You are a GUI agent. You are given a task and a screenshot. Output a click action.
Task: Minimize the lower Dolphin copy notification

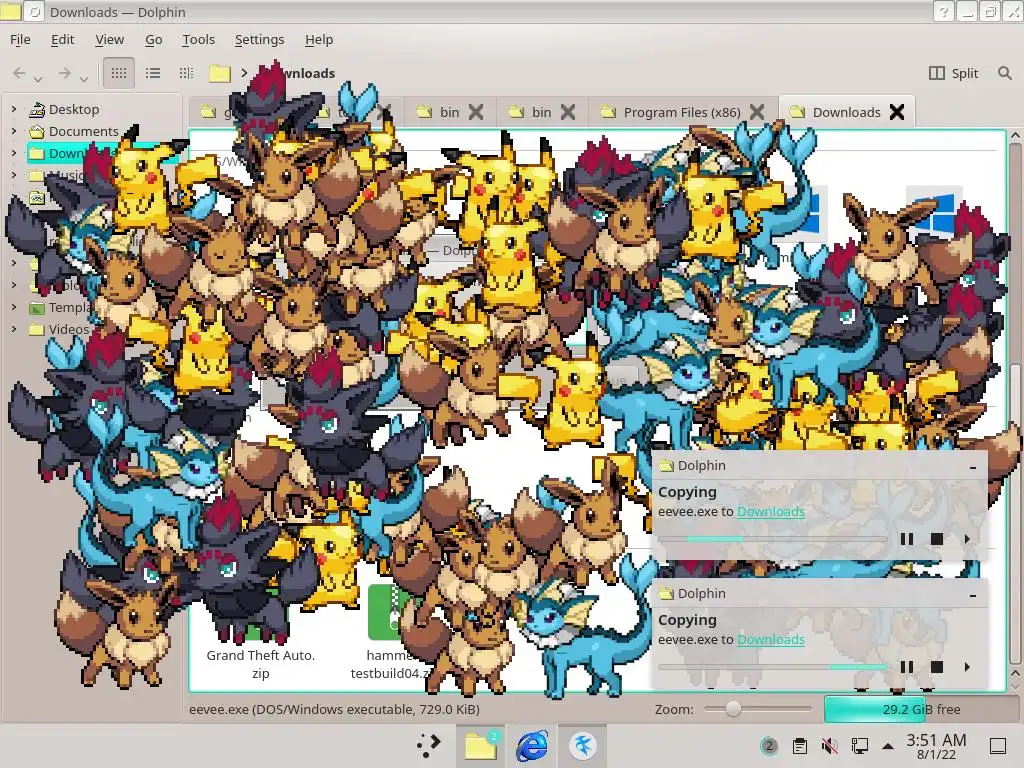pyautogui.click(x=973, y=595)
